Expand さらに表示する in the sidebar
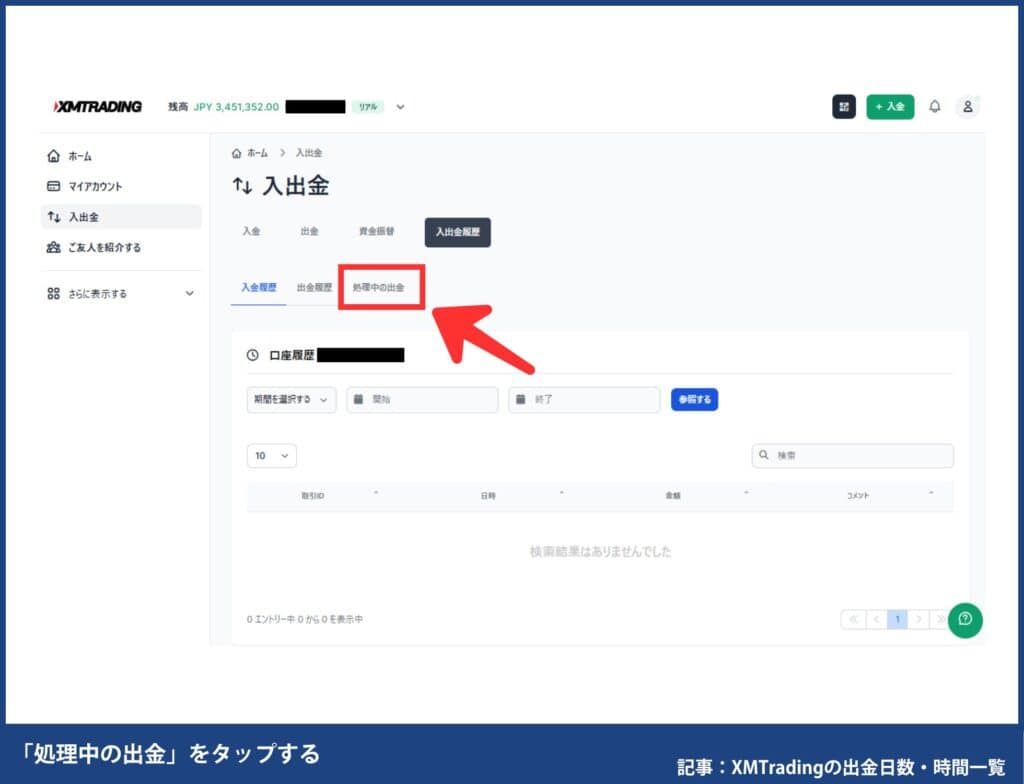Viewport: 1024px width, 784px height. pos(121,294)
